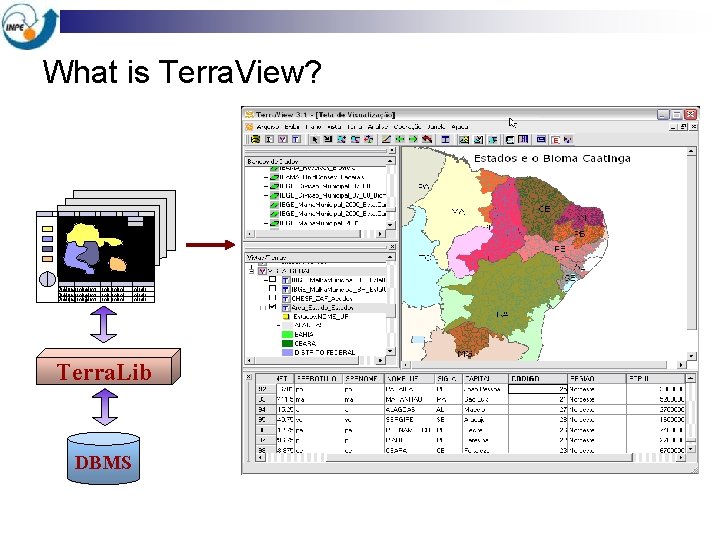Image resolution: width=720 pixels, height=540 pixels.
Task: Click the DISTRITO FEDERAL blue legend swatch
Action: click(x=287, y=352)
